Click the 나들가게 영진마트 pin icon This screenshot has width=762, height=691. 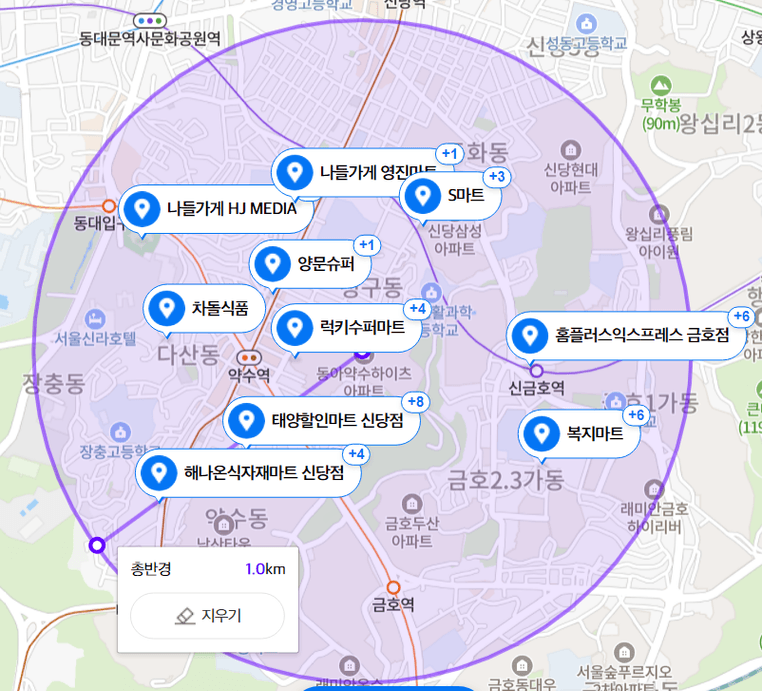point(294,173)
